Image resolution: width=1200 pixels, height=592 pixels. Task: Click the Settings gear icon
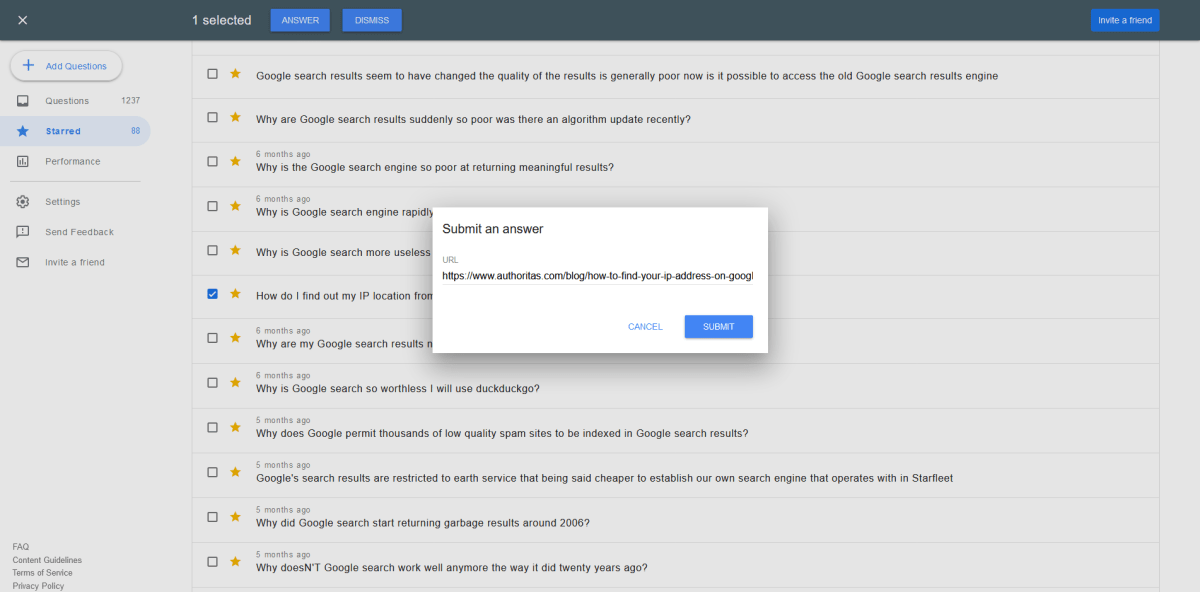(x=22, y=202)
